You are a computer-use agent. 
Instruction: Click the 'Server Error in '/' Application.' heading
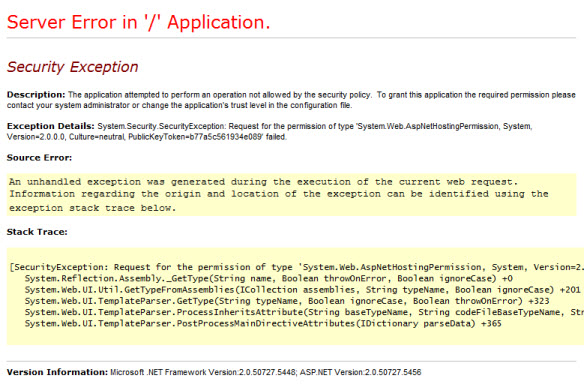(x=138, y=22)
